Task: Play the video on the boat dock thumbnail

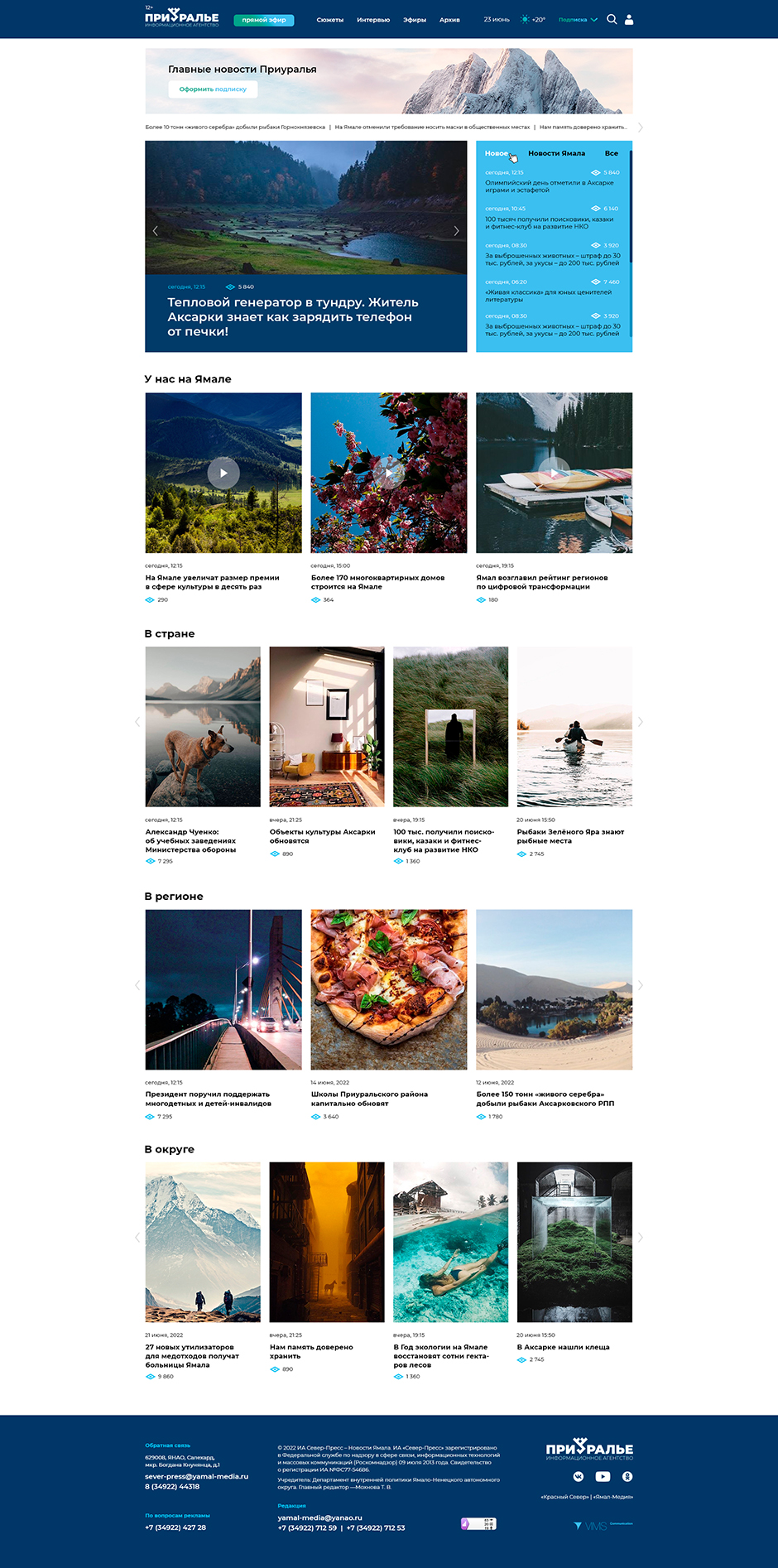Action: point(554,473)
